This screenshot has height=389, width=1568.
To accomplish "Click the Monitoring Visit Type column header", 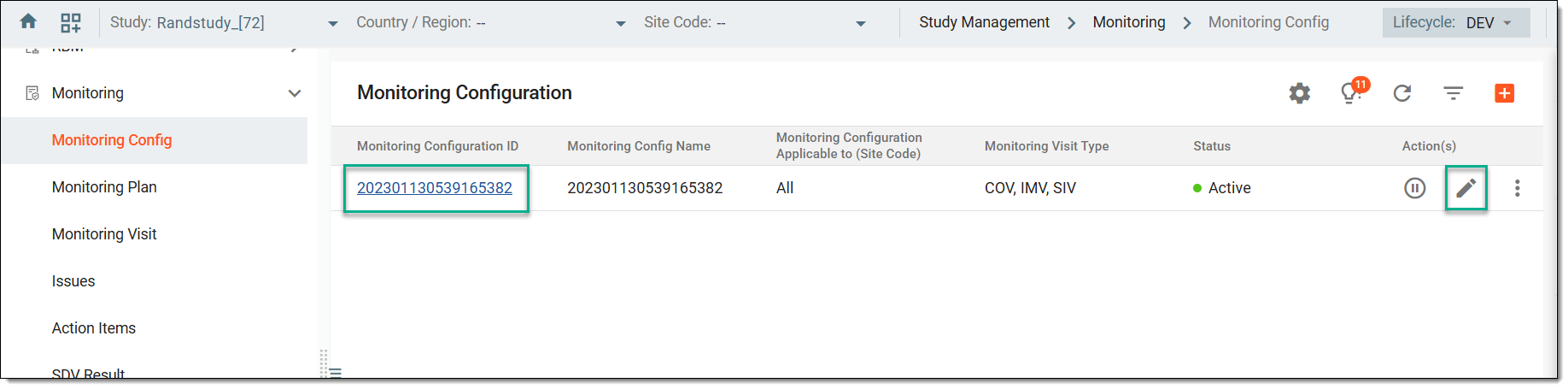I will pyautogui.click(x=1047, y=146).
